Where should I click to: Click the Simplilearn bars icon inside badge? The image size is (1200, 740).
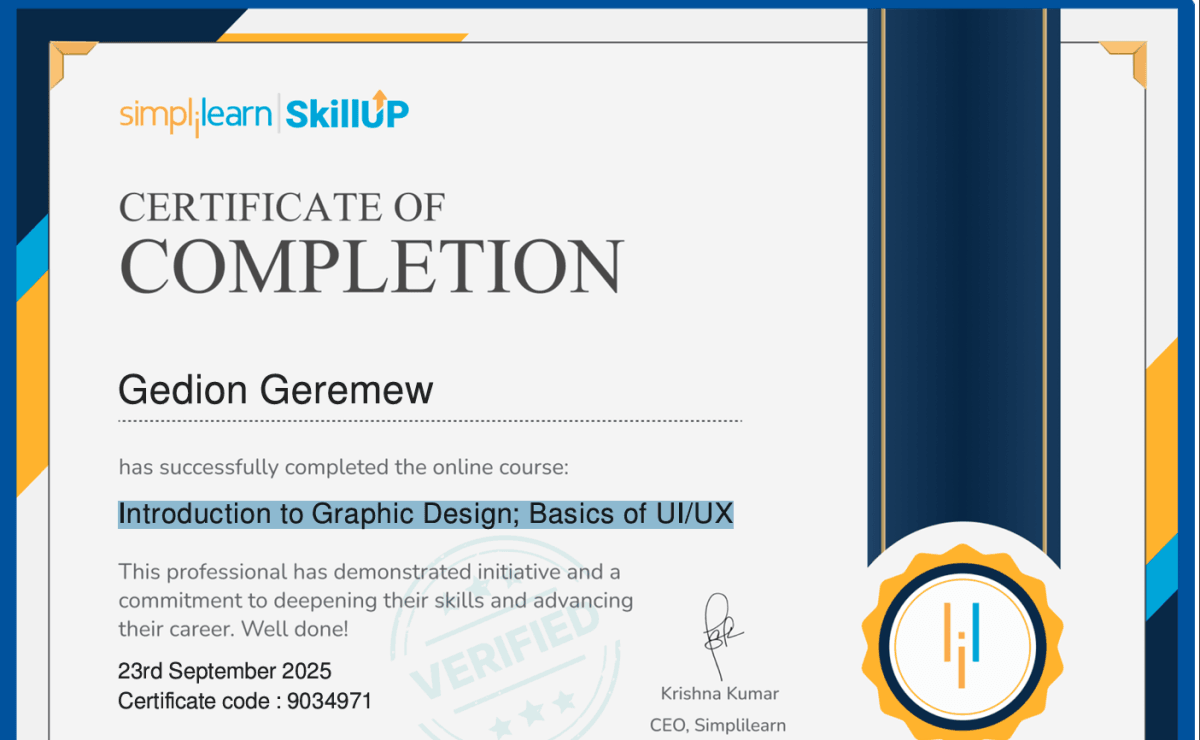(961, 645)
